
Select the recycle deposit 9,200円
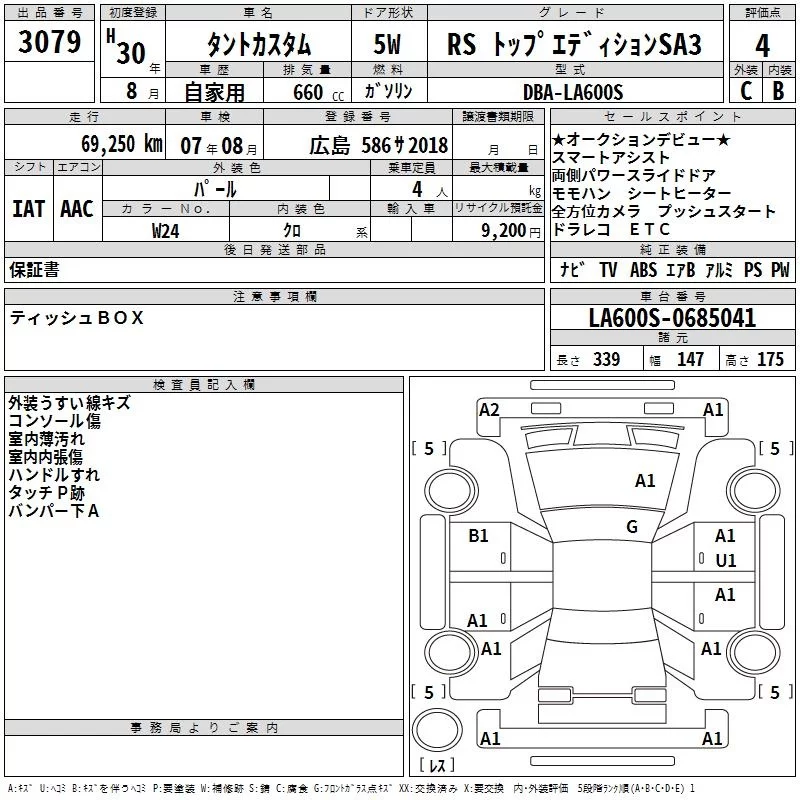511,231
